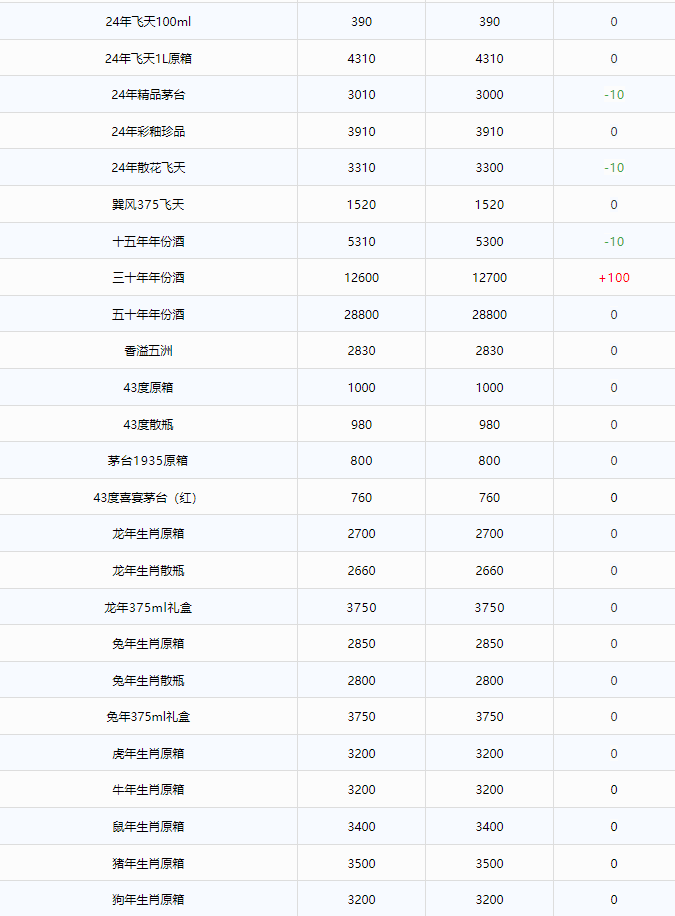This screenshot has height=916, width=675.
Task: Select the 3300 price in 24年散花飞天 row
Action: (489, 168)
